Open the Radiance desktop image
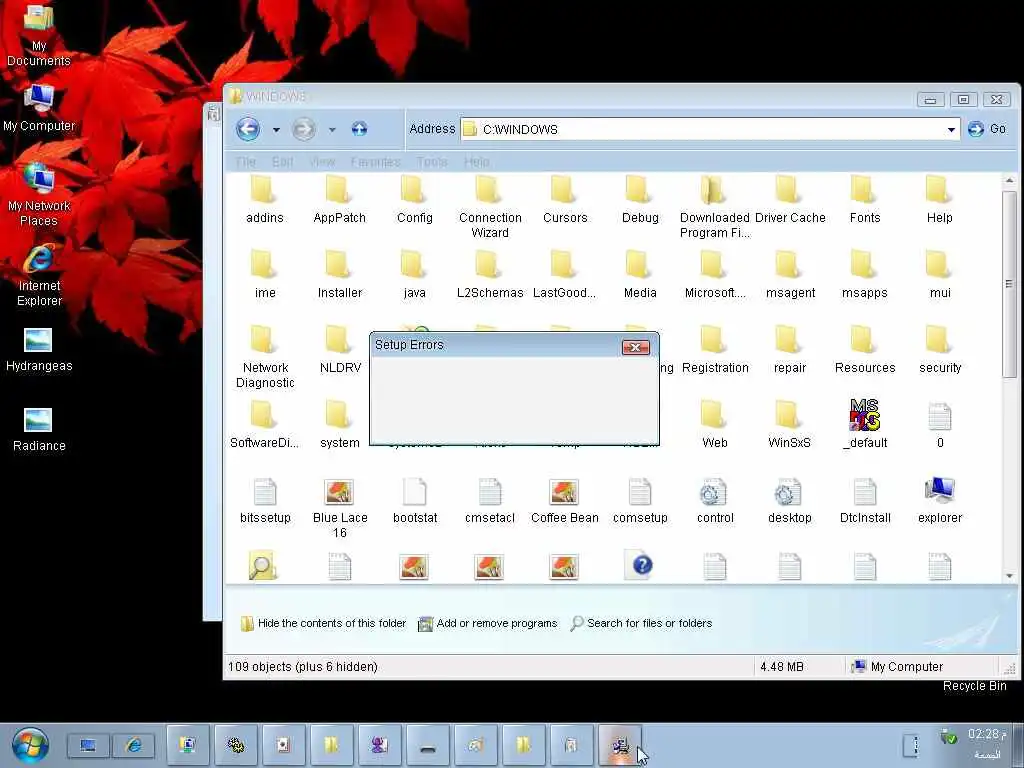The image size is (1024, 768). (39, 430)
